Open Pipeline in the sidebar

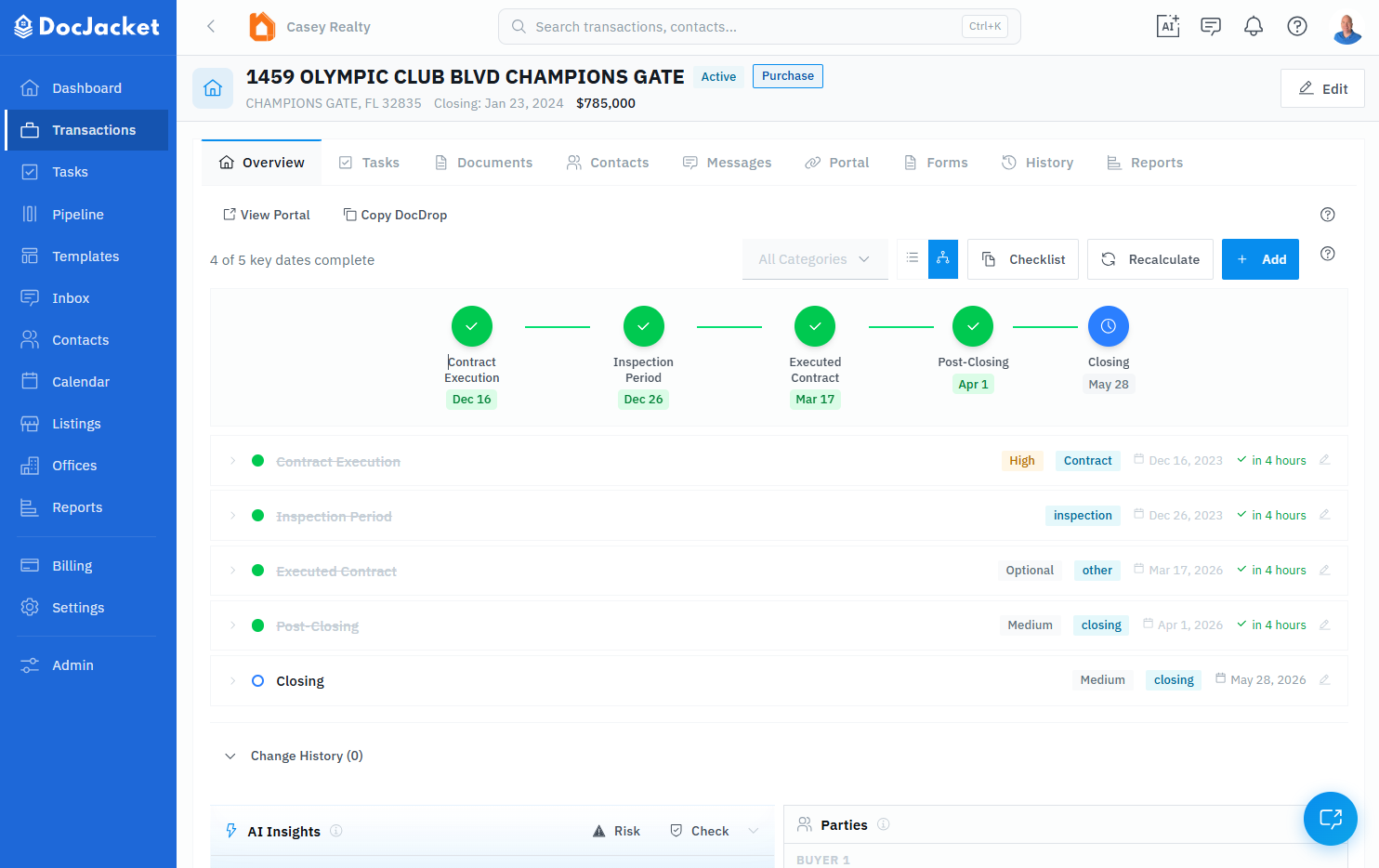coord(78,215)
